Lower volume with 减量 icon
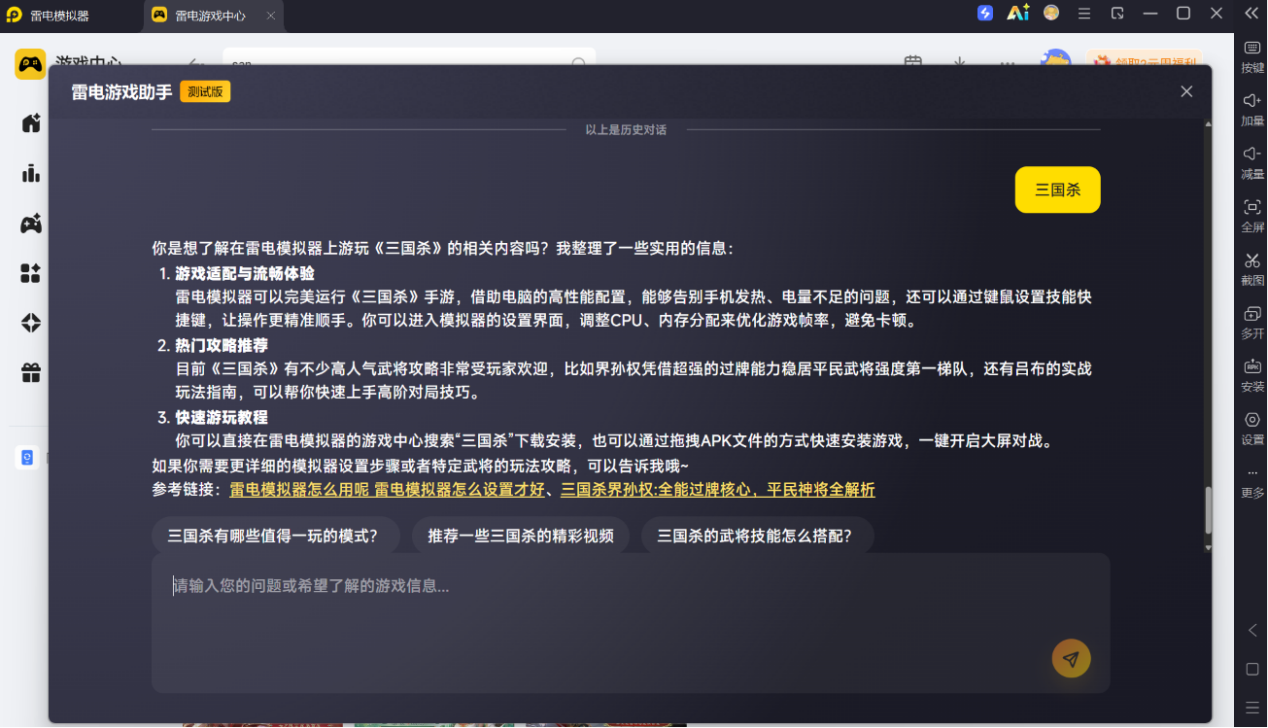Viewport: 1268px width, 728px height. pyautogui.click(x=1252, y=162)
